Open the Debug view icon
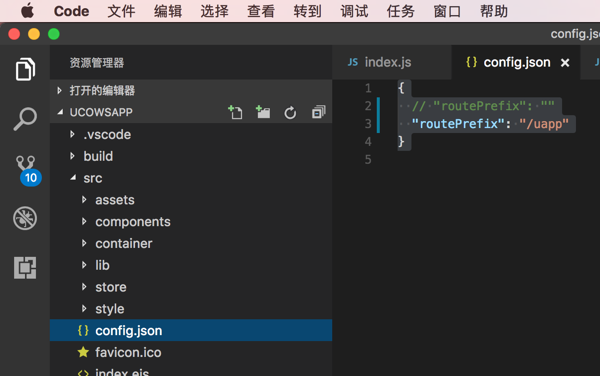Viewport: 600px width, 376px height. pos(25,218)
